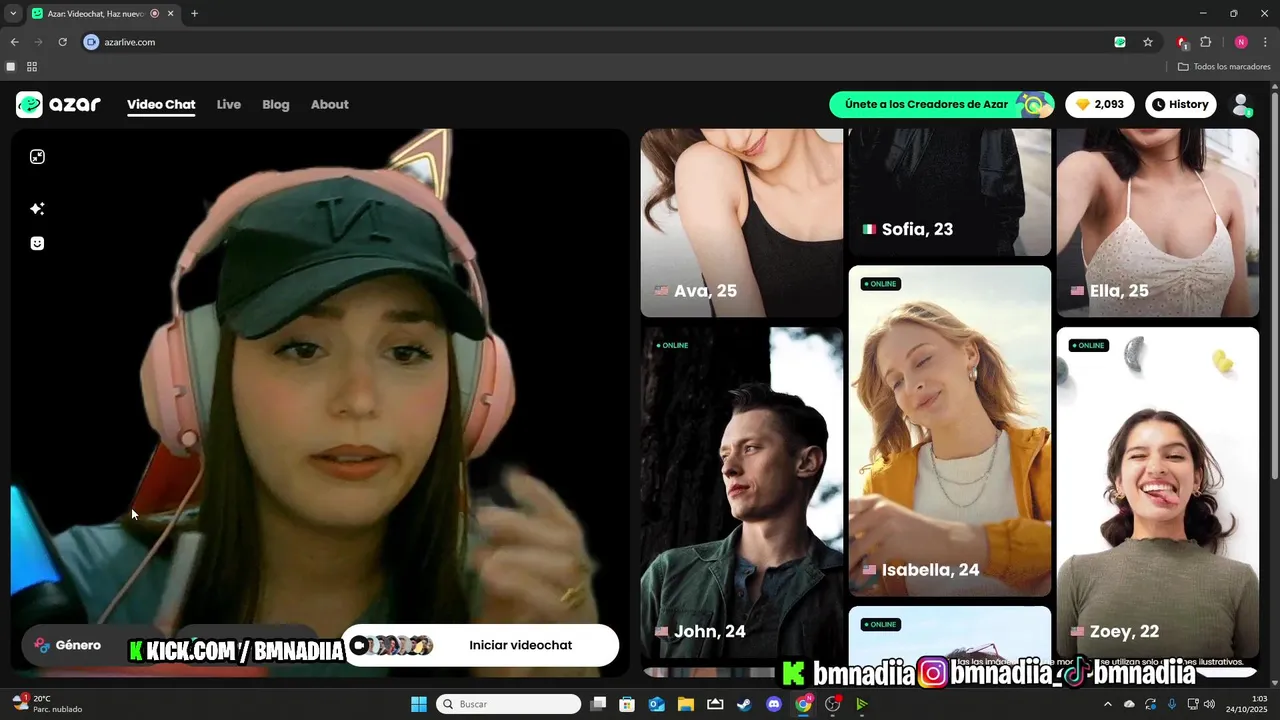The image size is (1280, 720).
Task: Open Isabella, 24 profile card
Action: tap(950, 431)
